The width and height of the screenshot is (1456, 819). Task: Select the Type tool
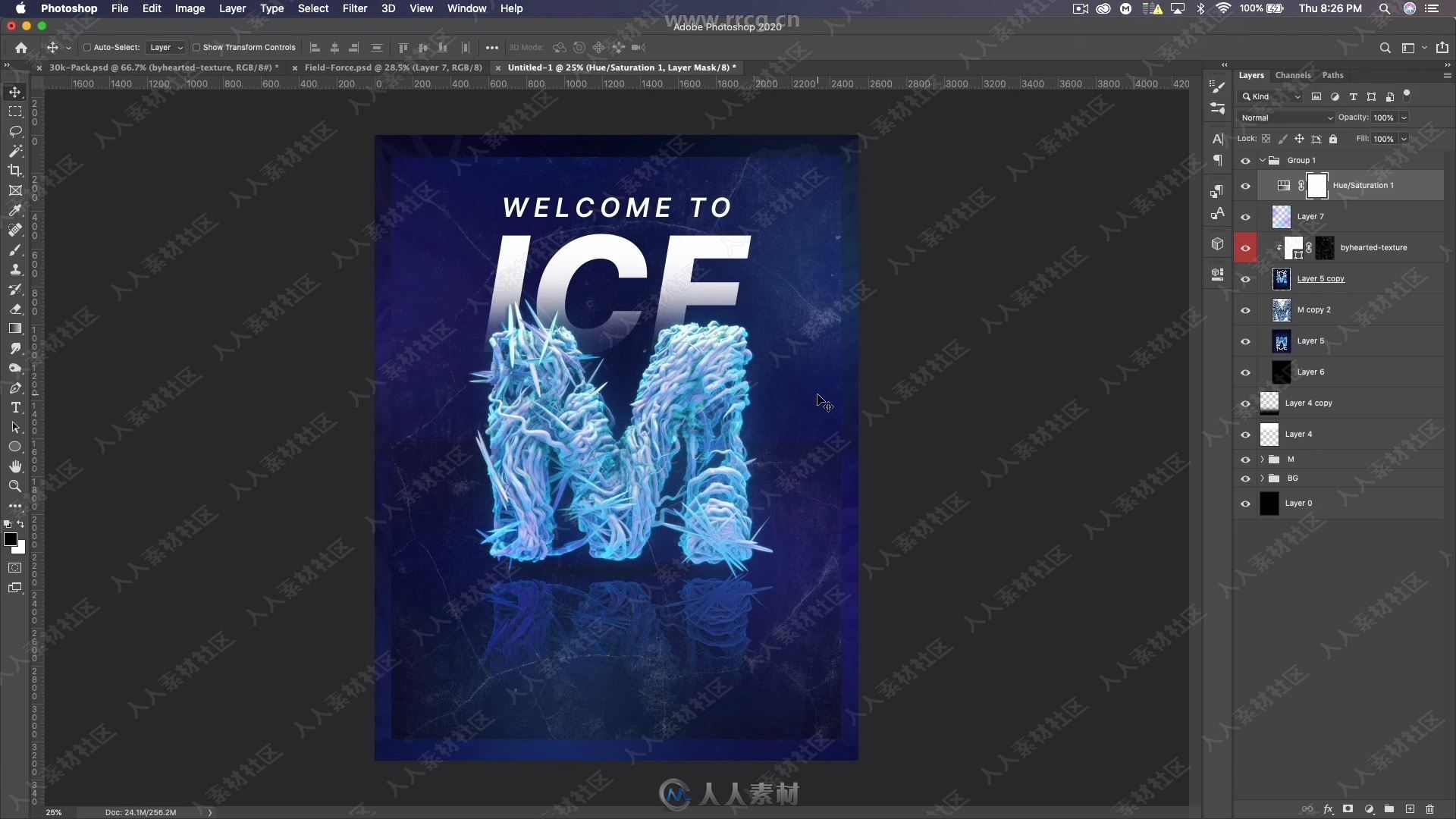point(14,407)
